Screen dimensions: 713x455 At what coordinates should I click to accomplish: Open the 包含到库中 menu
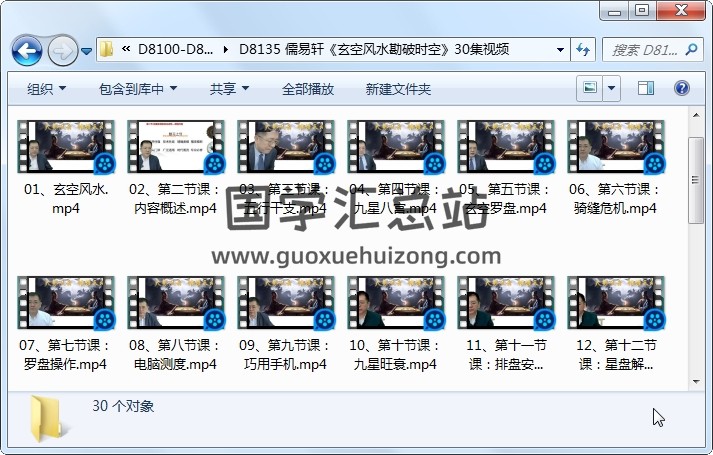[138, 89]
